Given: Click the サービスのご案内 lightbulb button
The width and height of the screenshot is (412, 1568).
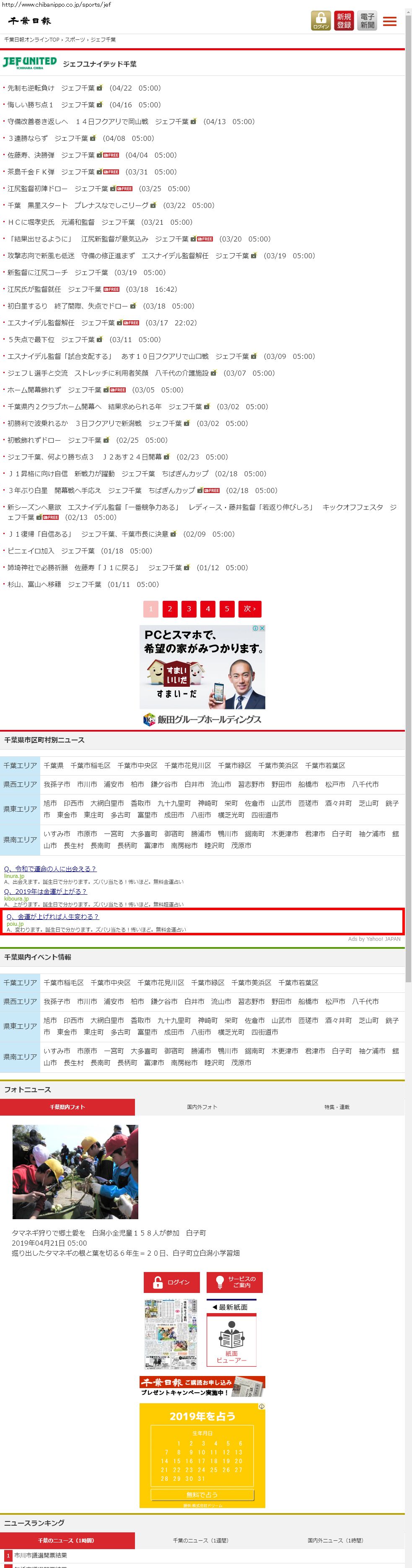Looking at the screenshot, I should point(234,1282).
